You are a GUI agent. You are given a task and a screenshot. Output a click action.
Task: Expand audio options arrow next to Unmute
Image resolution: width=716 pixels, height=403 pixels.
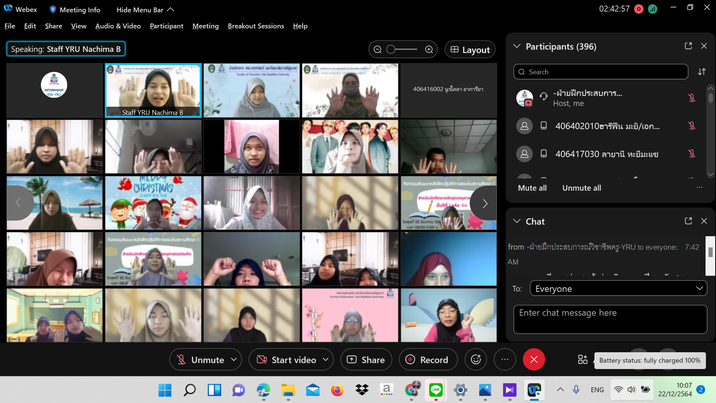tap(234, 359)
